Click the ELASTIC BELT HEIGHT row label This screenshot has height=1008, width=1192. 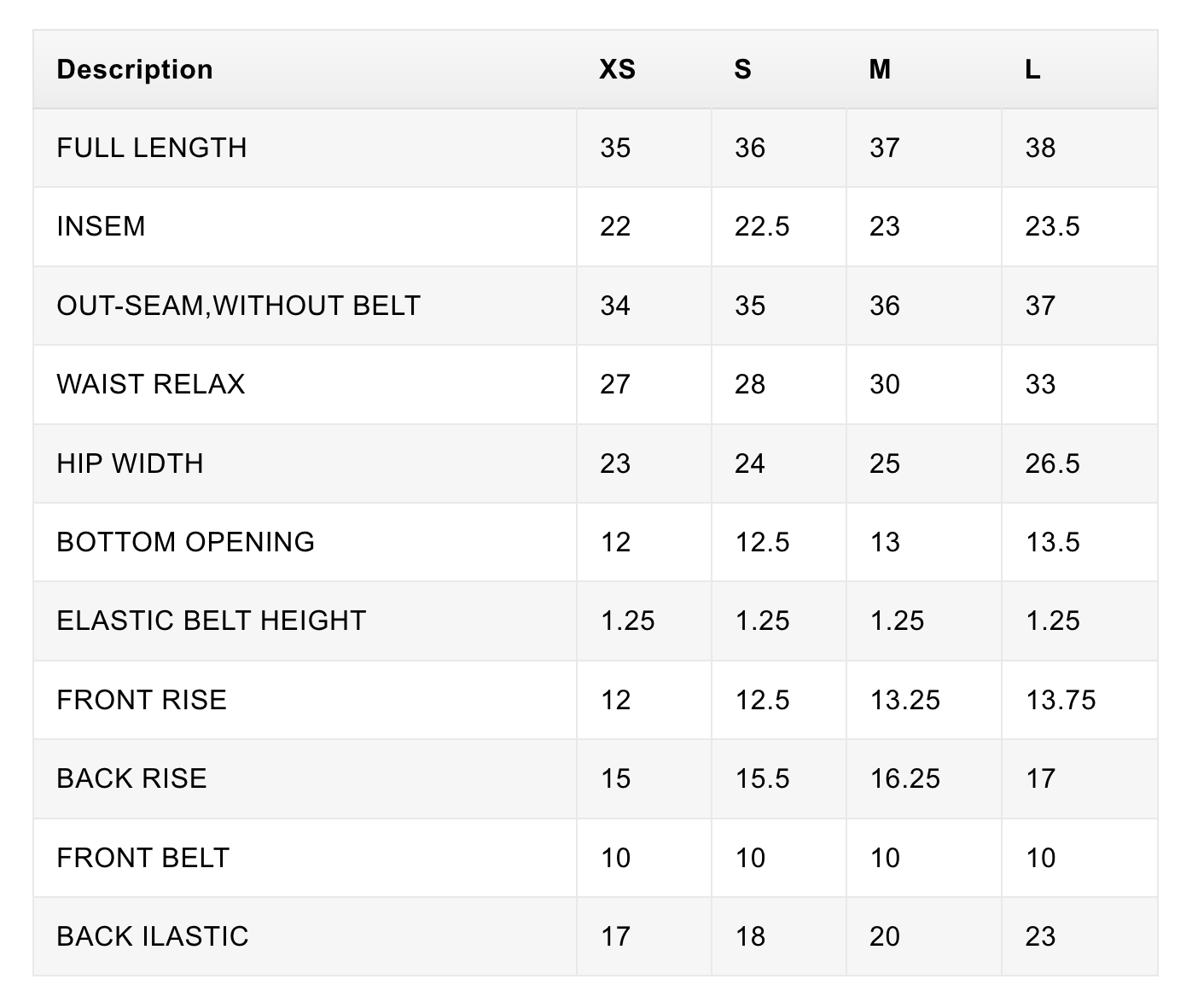(212, 621)
